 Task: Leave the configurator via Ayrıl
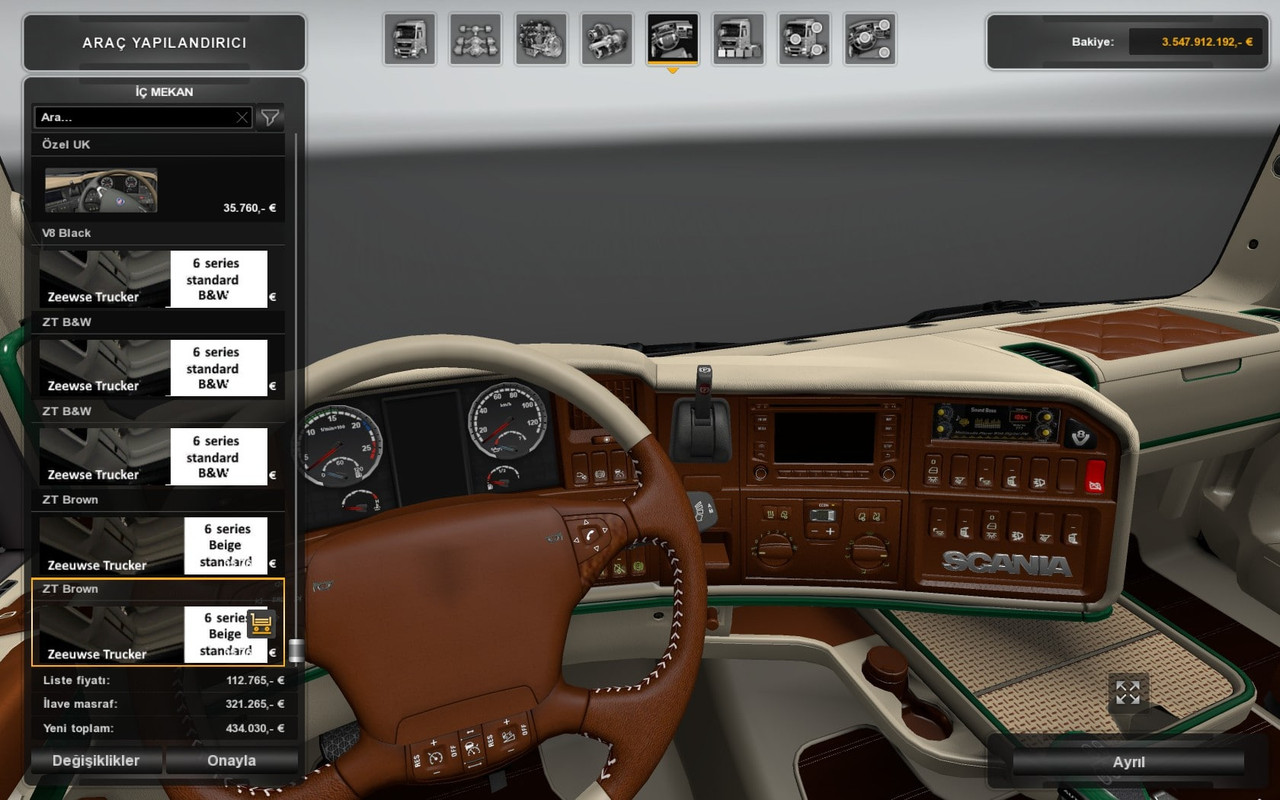coord(1129,762)
